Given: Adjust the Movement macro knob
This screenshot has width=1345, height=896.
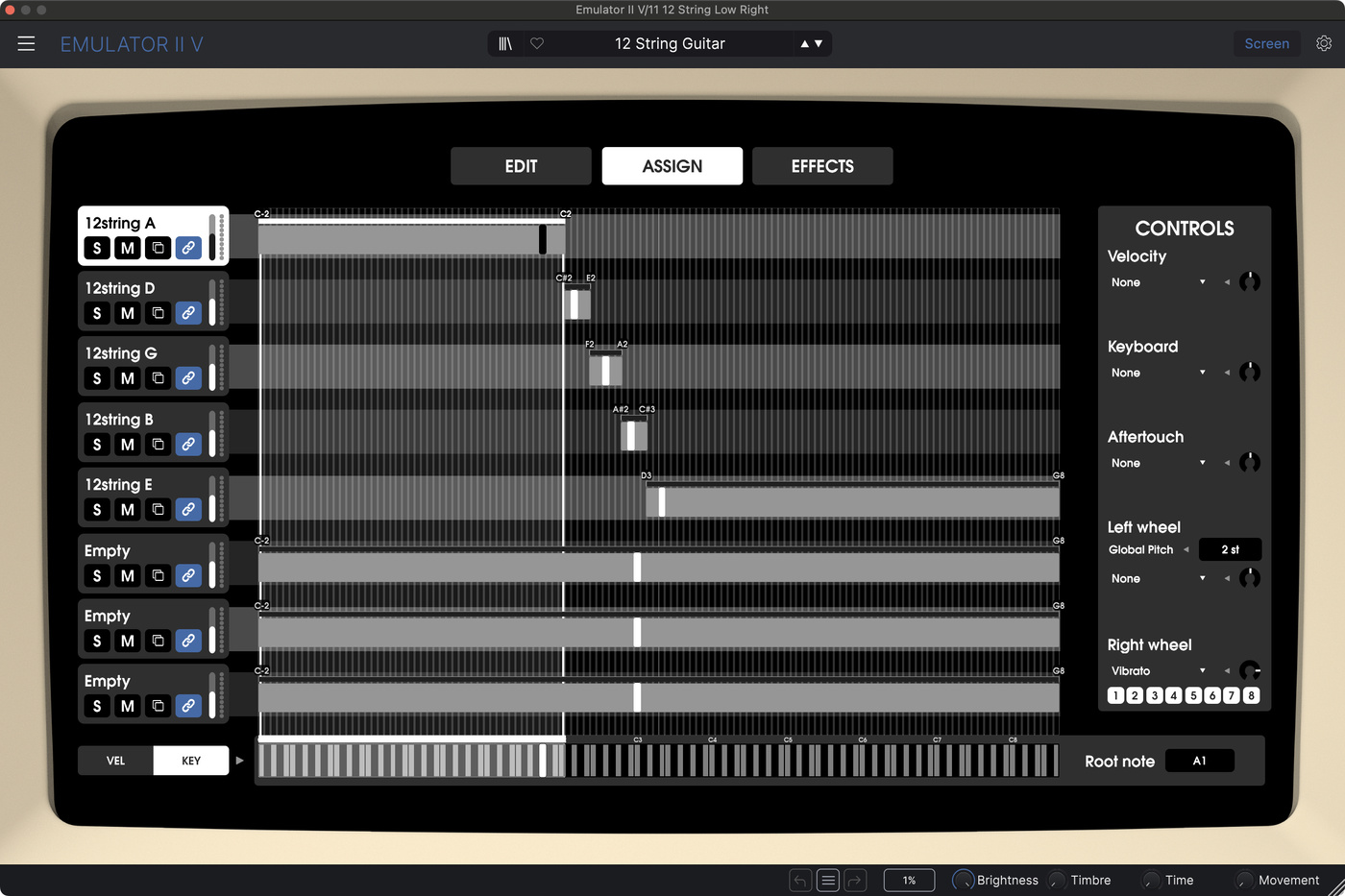Looking at the screenshot, I should pyautogui.click(x=1244, y=880).
